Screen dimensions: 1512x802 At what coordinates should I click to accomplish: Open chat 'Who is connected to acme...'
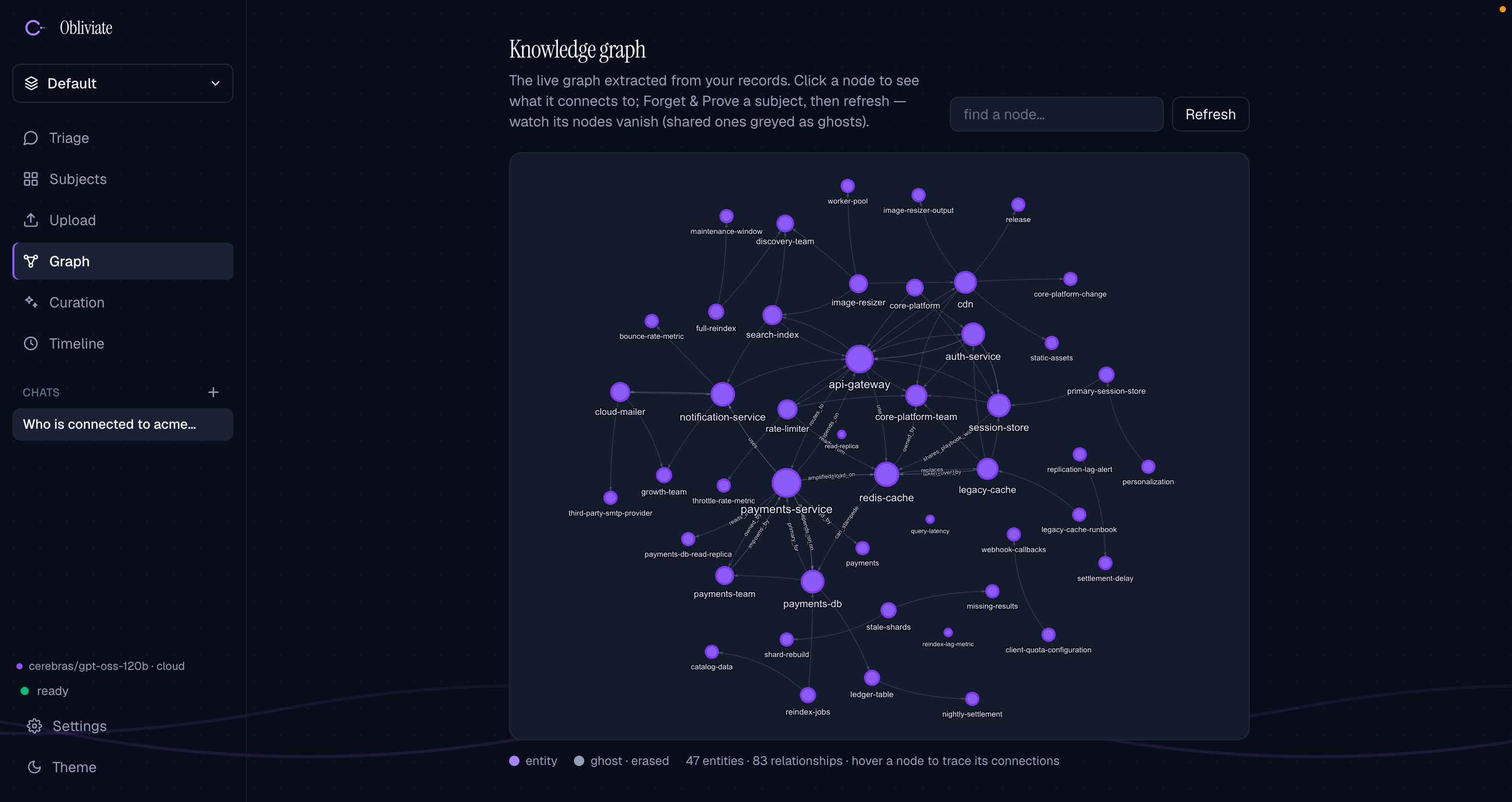point(123,424)
